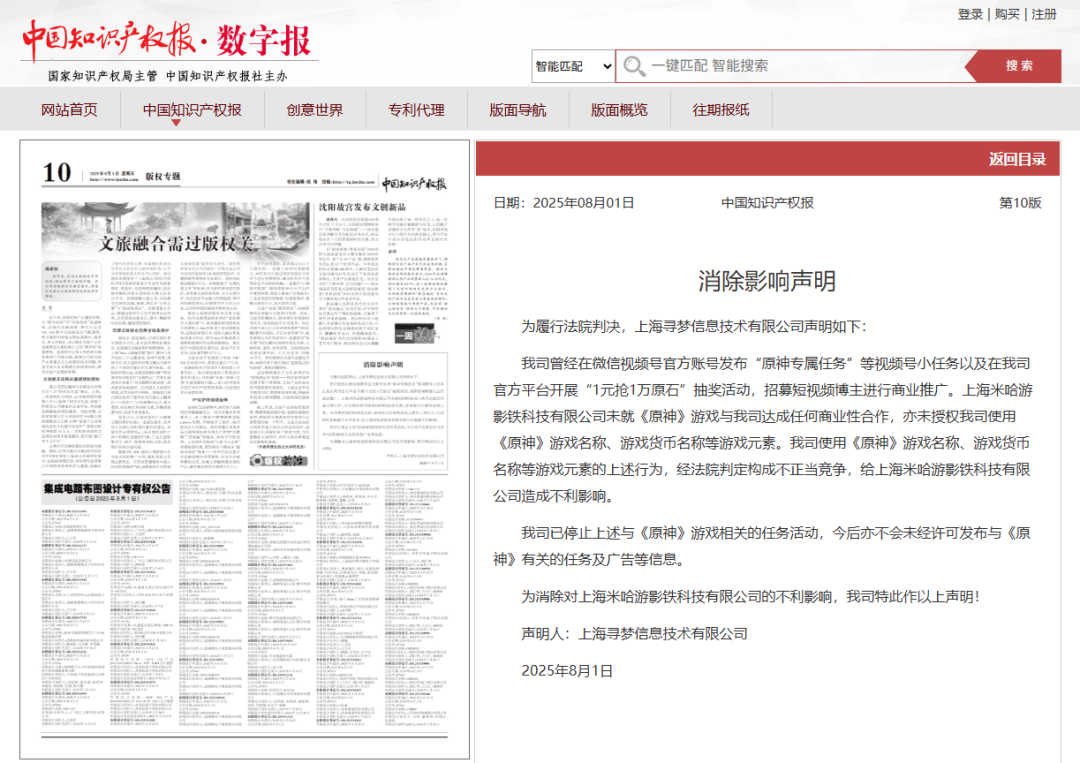The height and width of the screenshot is (763, 1080).
Task: Click the 第10版 page label
Action: (1020, 203)
